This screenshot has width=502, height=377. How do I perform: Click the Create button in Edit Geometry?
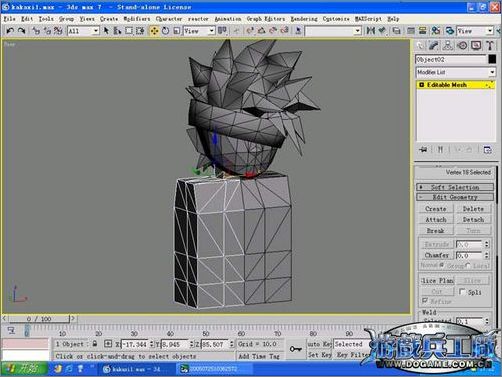tap(436, 209)
